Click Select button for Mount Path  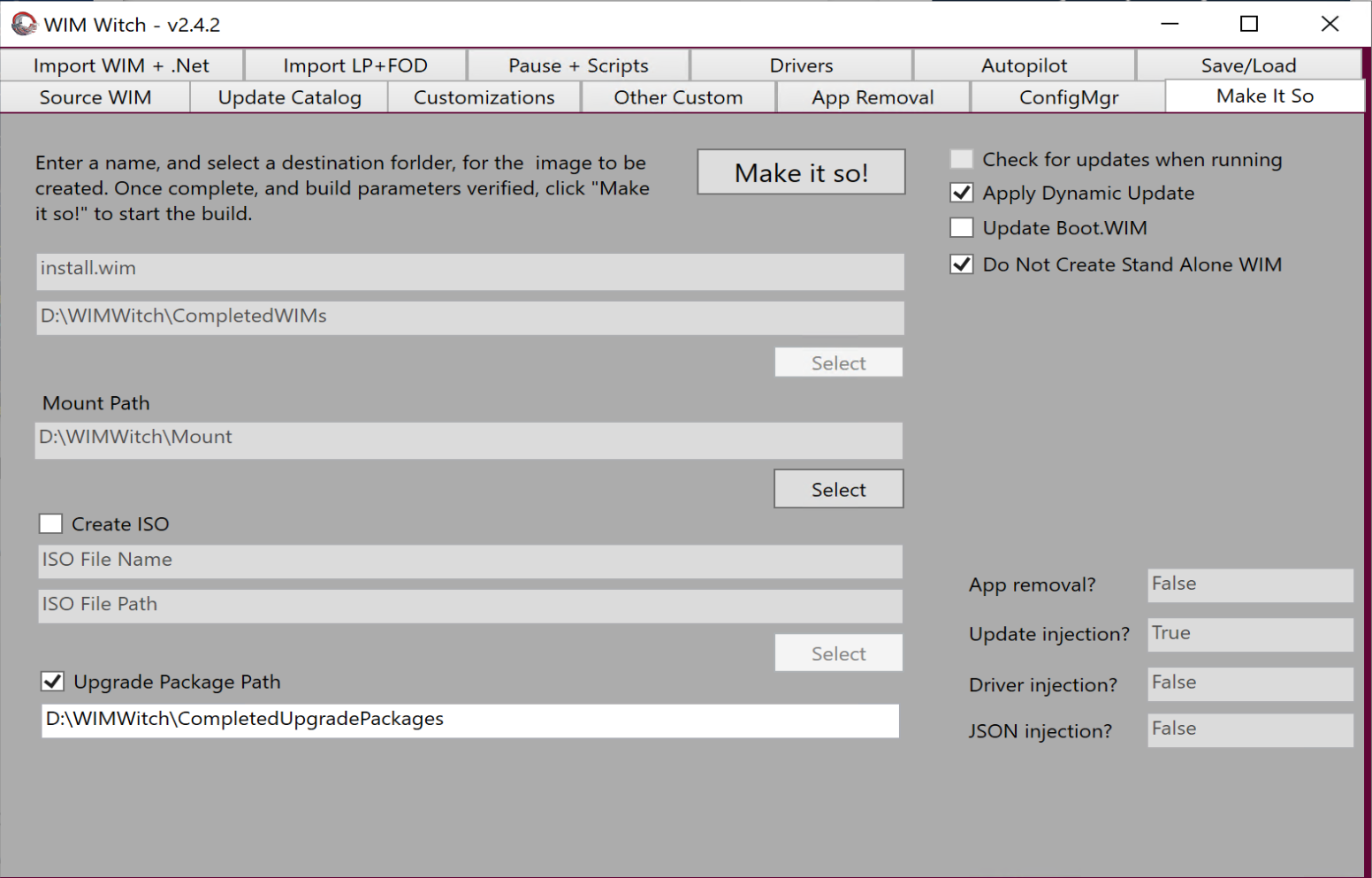838,489
